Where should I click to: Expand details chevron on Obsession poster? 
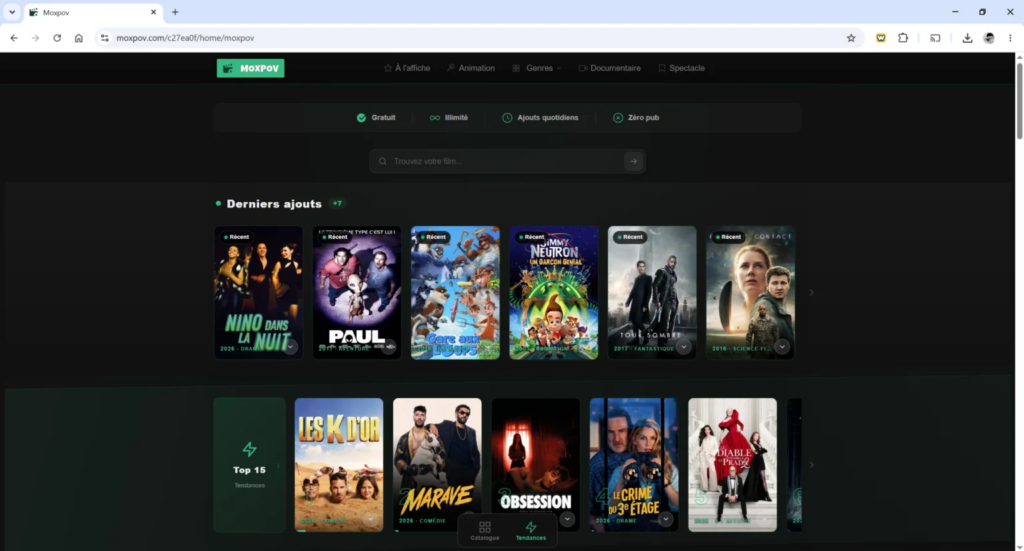pyautogui.click(x=567, y=519)
